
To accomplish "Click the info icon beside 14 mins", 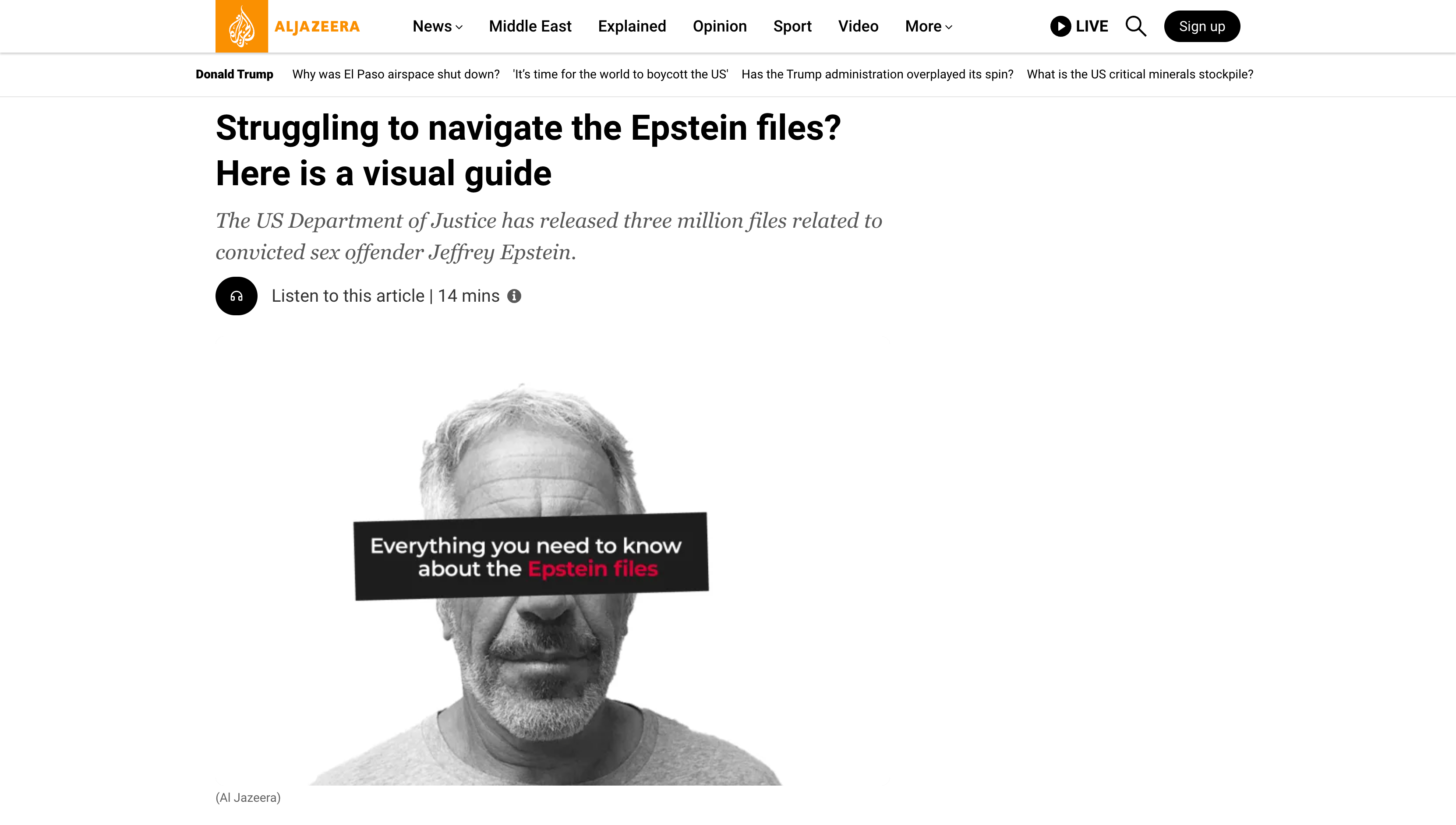I will pos(514,296).
